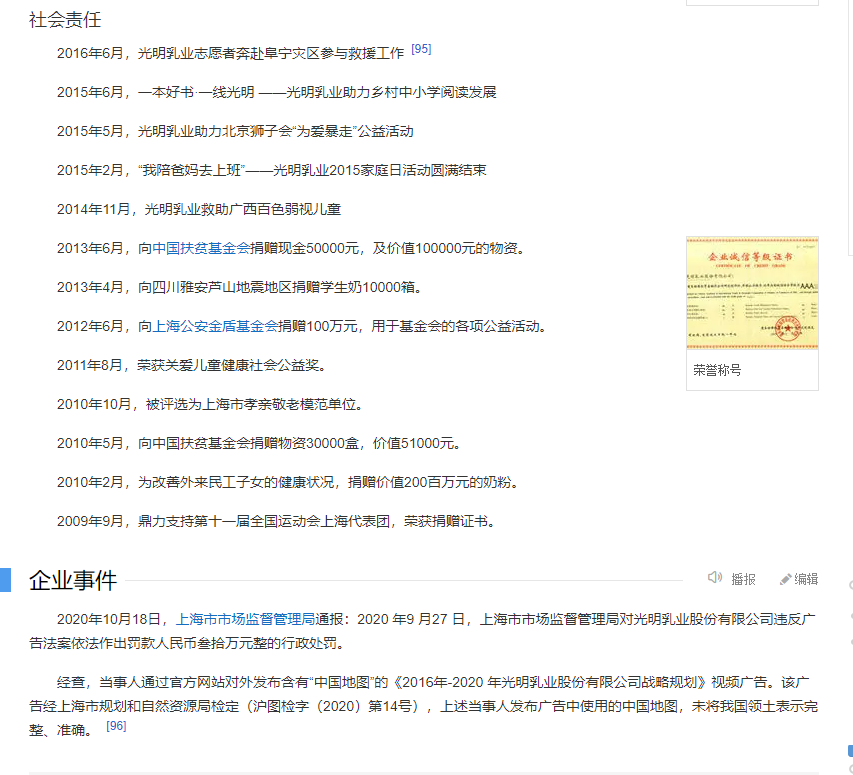Viewport: 853px width, 775px height.
Task: Click the 社会责任 heading
Action: (65, 20)
